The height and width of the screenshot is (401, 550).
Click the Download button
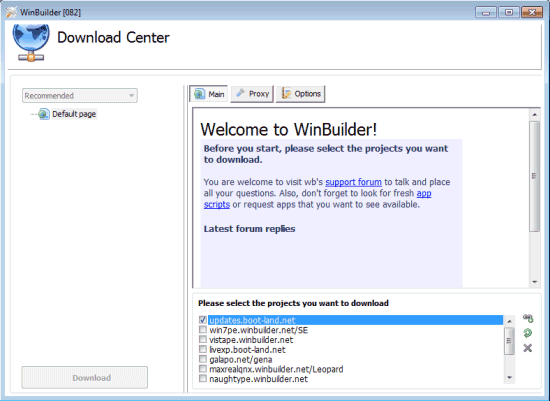85,377
